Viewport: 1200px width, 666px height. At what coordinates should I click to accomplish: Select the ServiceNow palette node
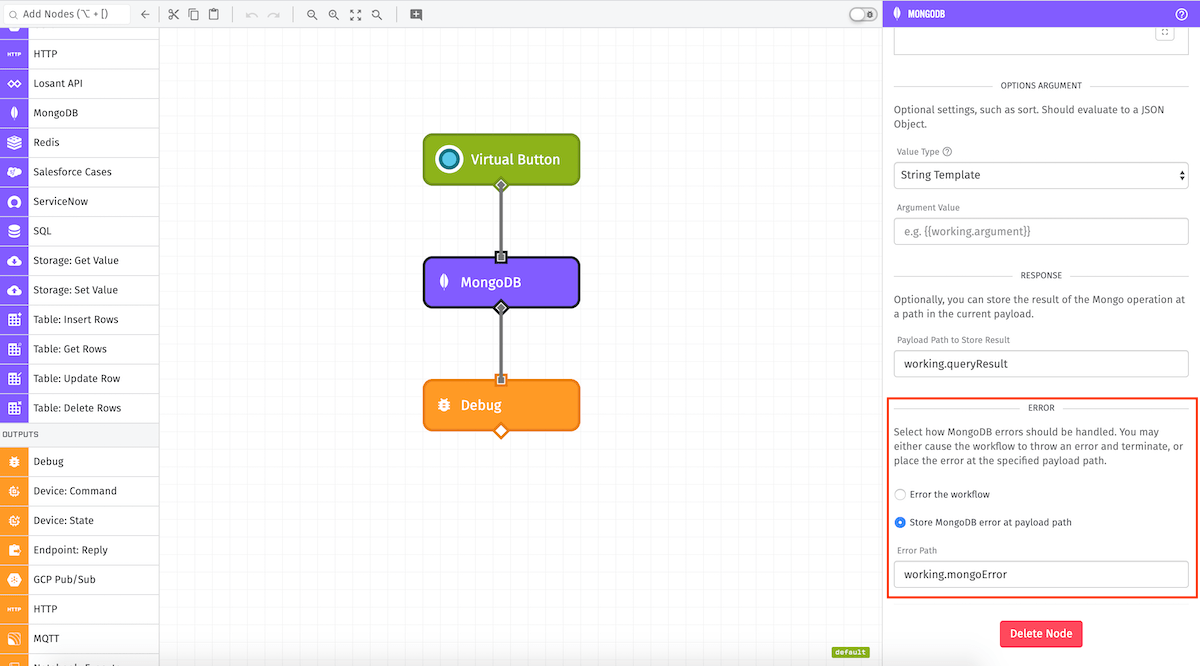(80, 201)
